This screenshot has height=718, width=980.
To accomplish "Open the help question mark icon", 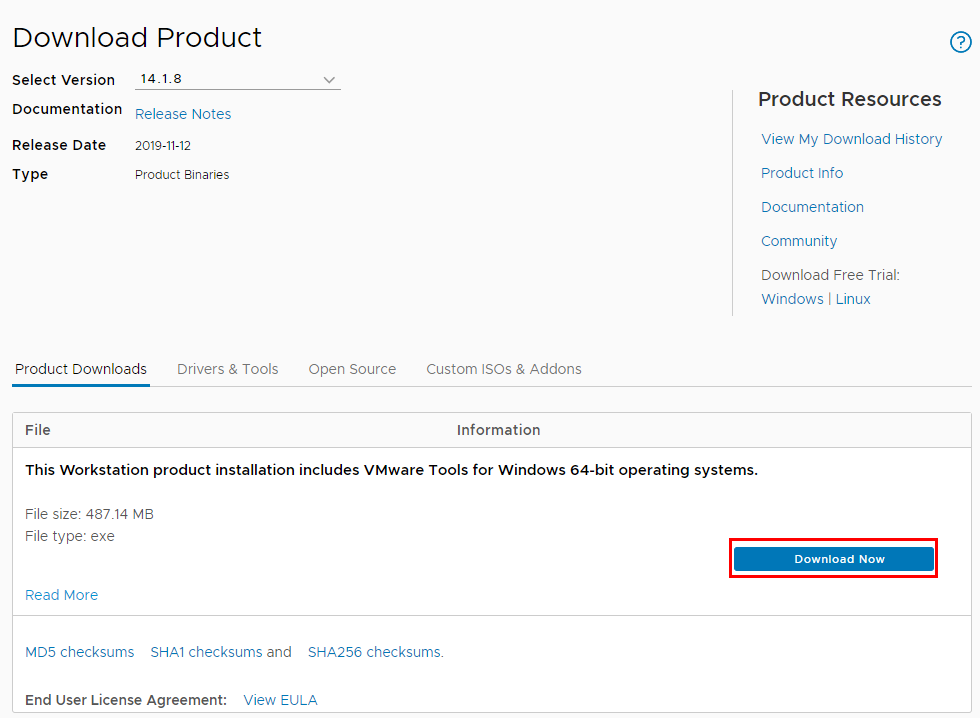I will 960,42.
